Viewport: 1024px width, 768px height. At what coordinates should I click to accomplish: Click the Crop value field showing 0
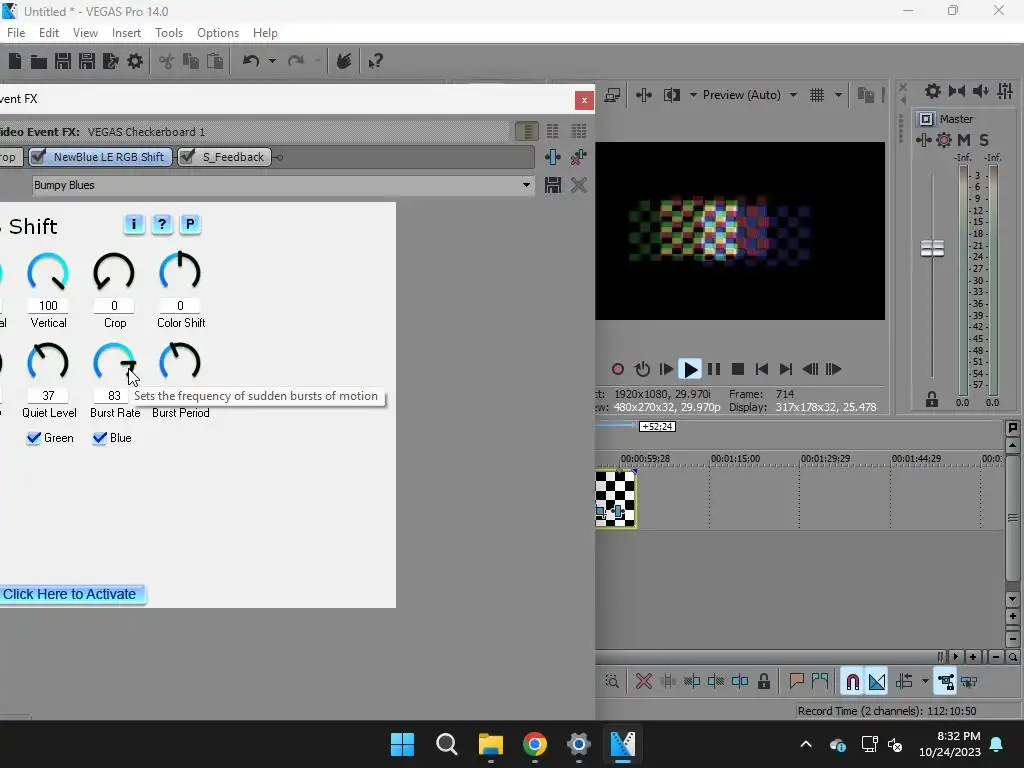coord(114,306)
